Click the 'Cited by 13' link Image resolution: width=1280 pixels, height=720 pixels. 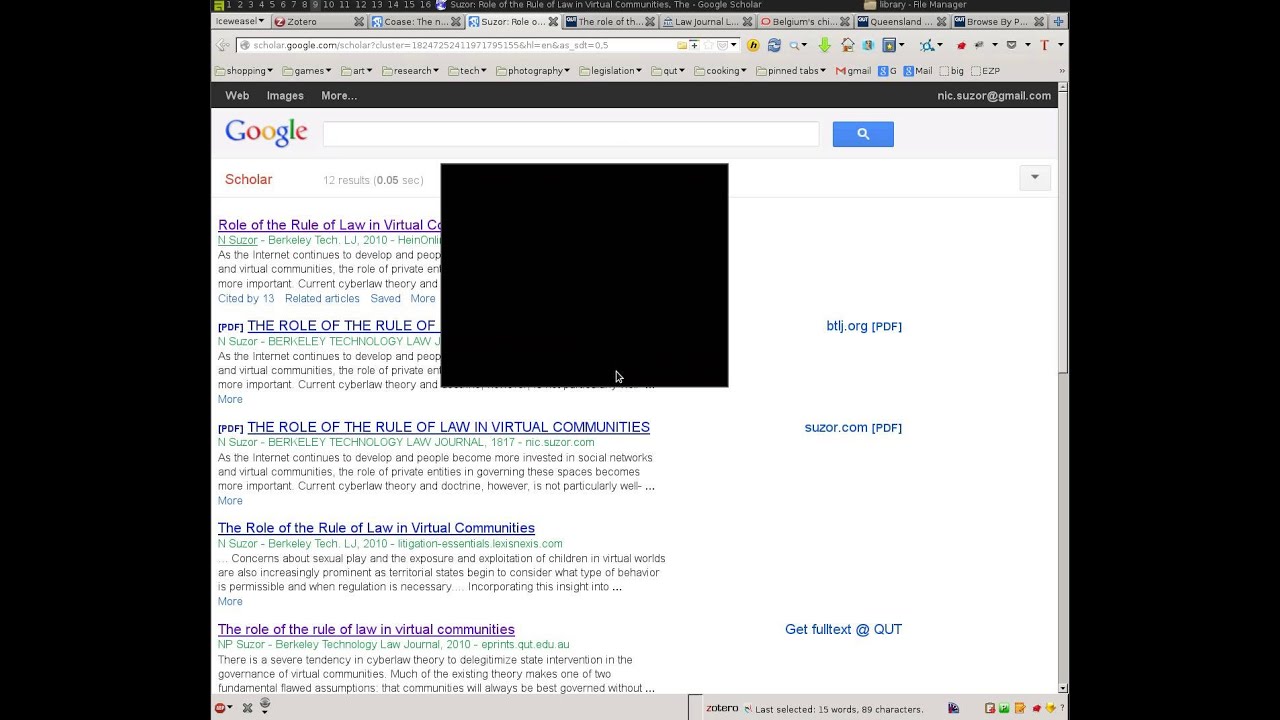click(x=246, y=298)
